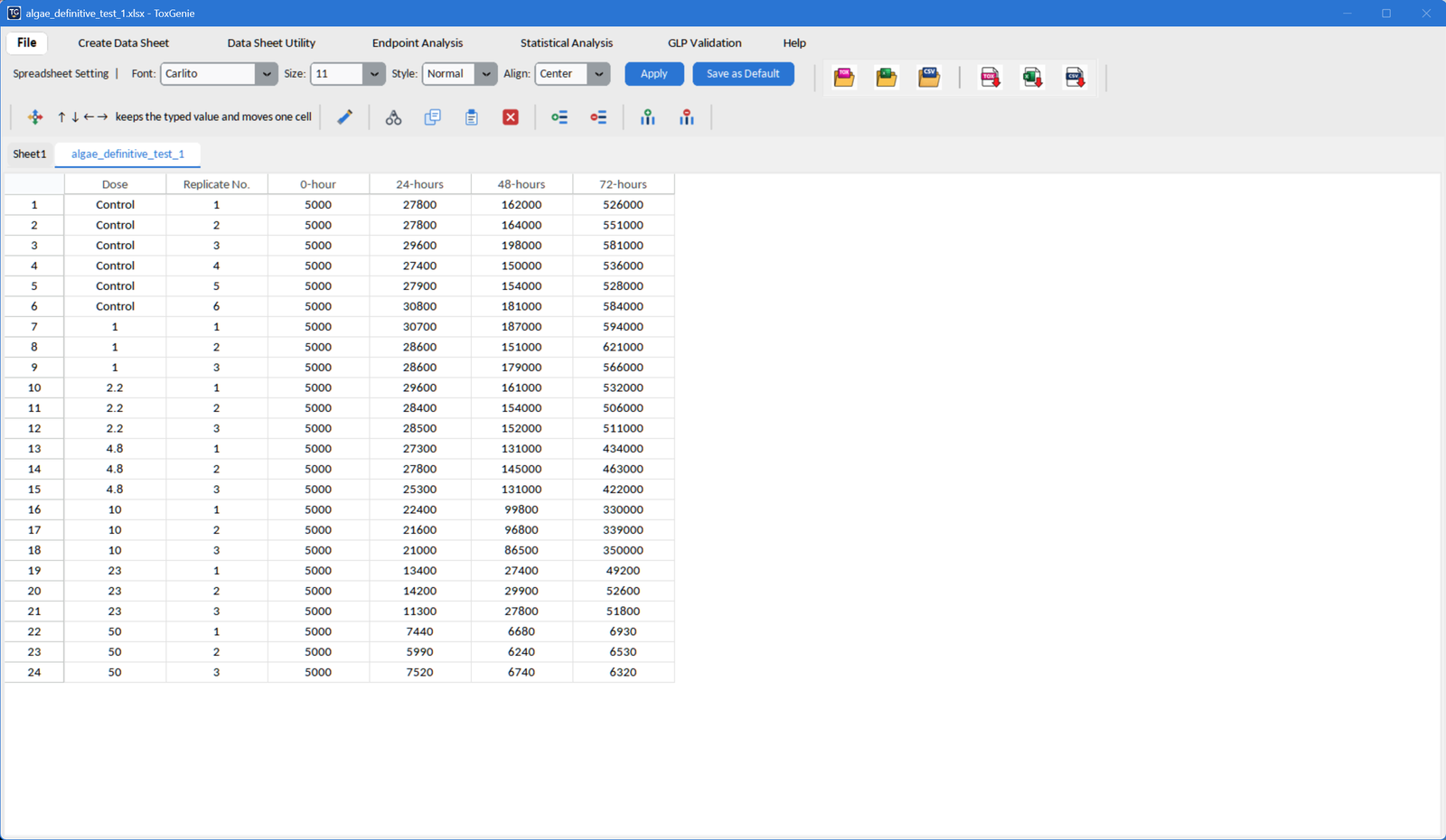Click cell with value 13400
The width and height of the screenshot is (1446, 840).
point(420,571)
